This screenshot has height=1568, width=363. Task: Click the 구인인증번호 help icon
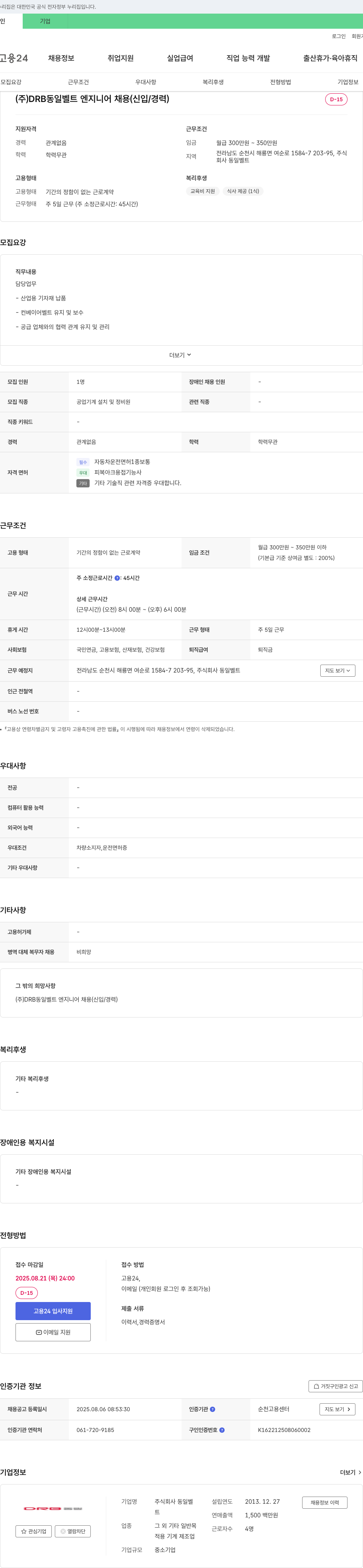[x=222, y=1430]
